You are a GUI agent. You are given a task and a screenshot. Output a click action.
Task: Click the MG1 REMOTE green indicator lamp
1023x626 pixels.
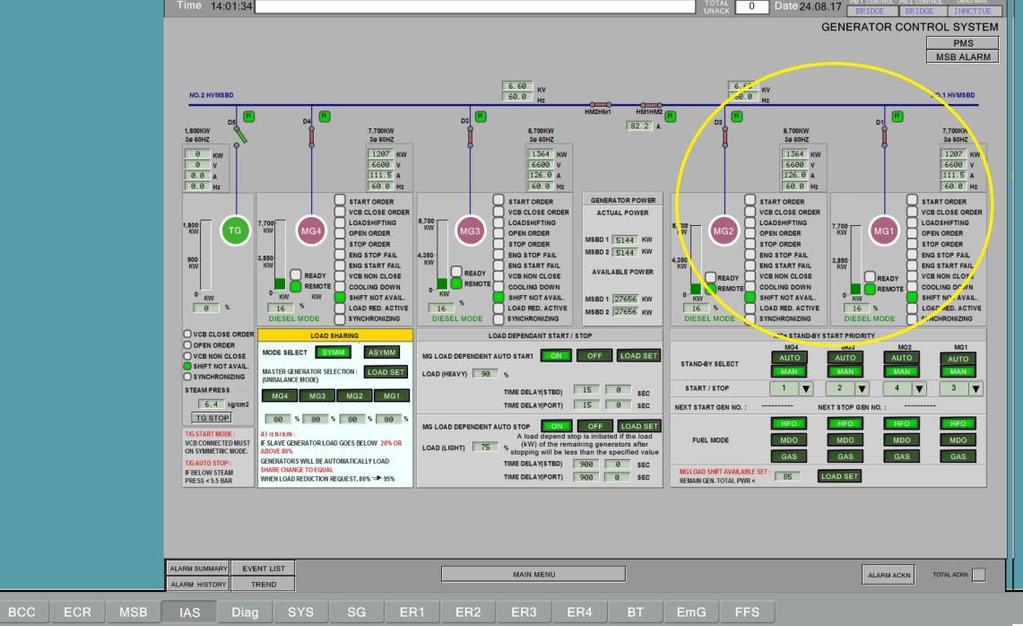[x=870, y=289]
